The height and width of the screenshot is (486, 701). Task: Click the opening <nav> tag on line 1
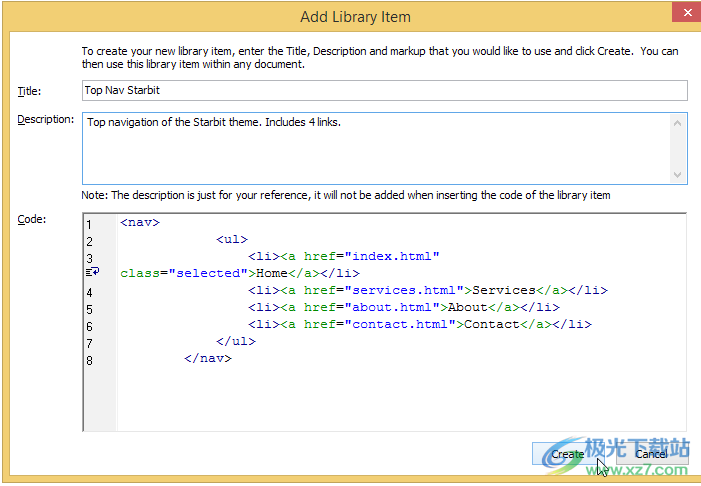pyautogui.click(x=140, y=222)
